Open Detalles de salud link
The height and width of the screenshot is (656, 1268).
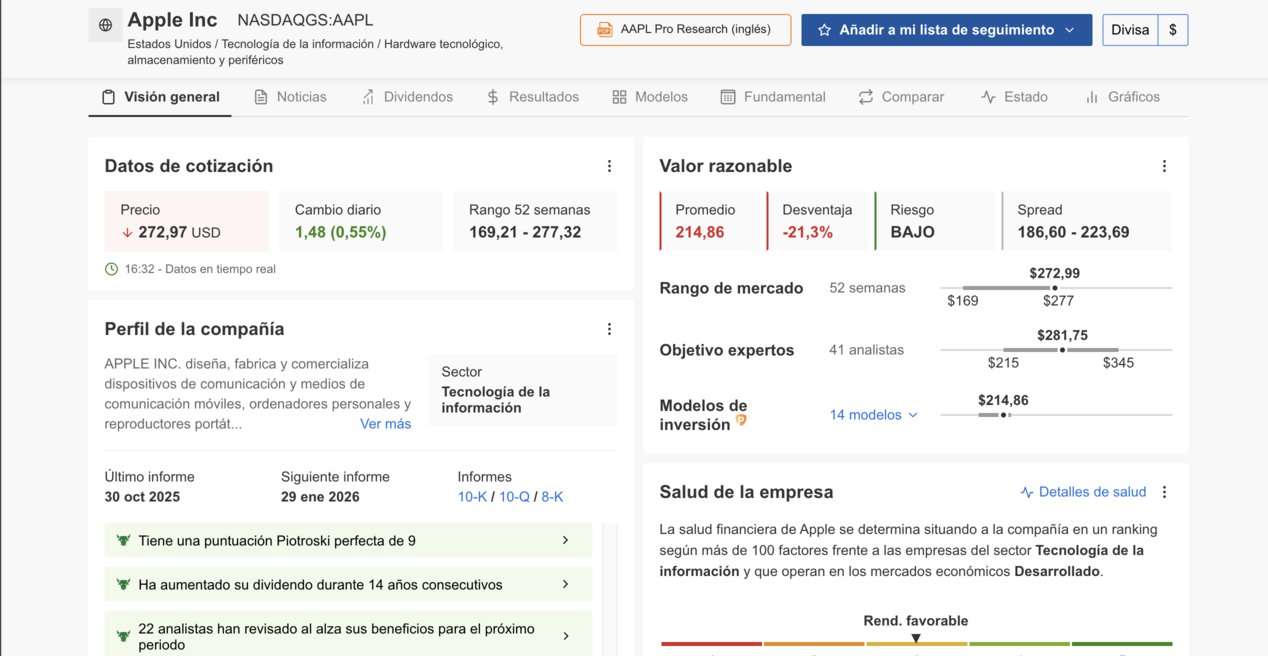tap(1082, 492)
